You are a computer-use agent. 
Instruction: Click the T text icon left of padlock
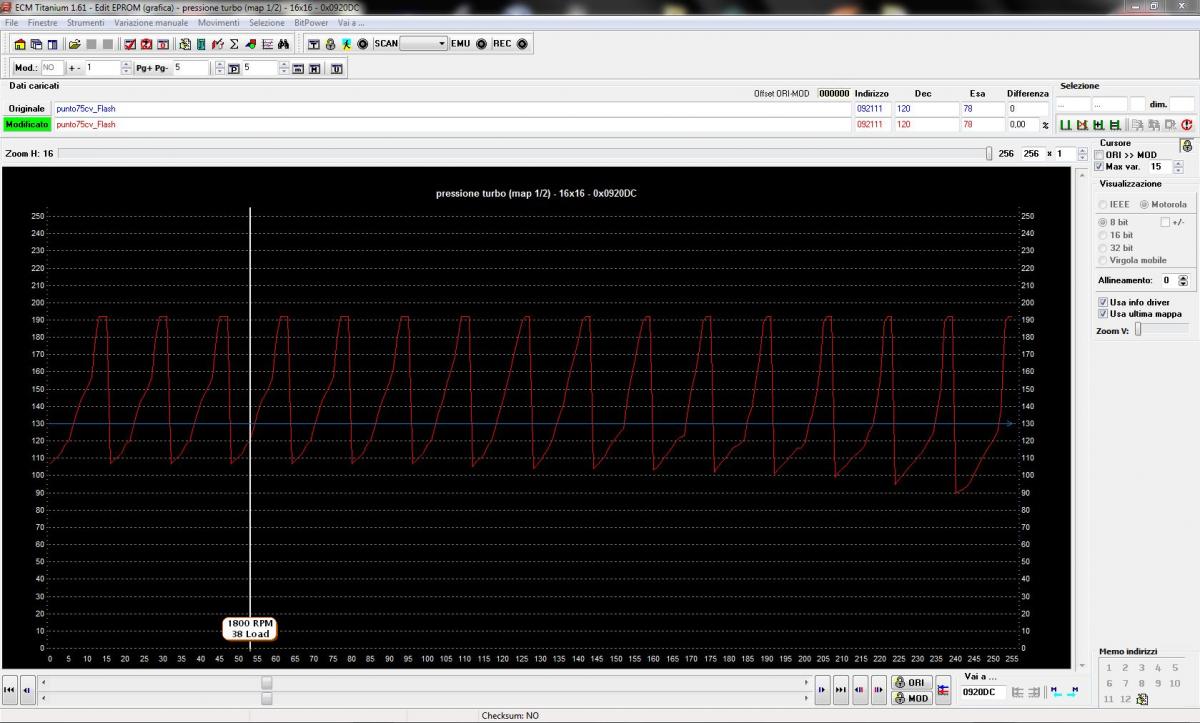[x=313, y=44]
